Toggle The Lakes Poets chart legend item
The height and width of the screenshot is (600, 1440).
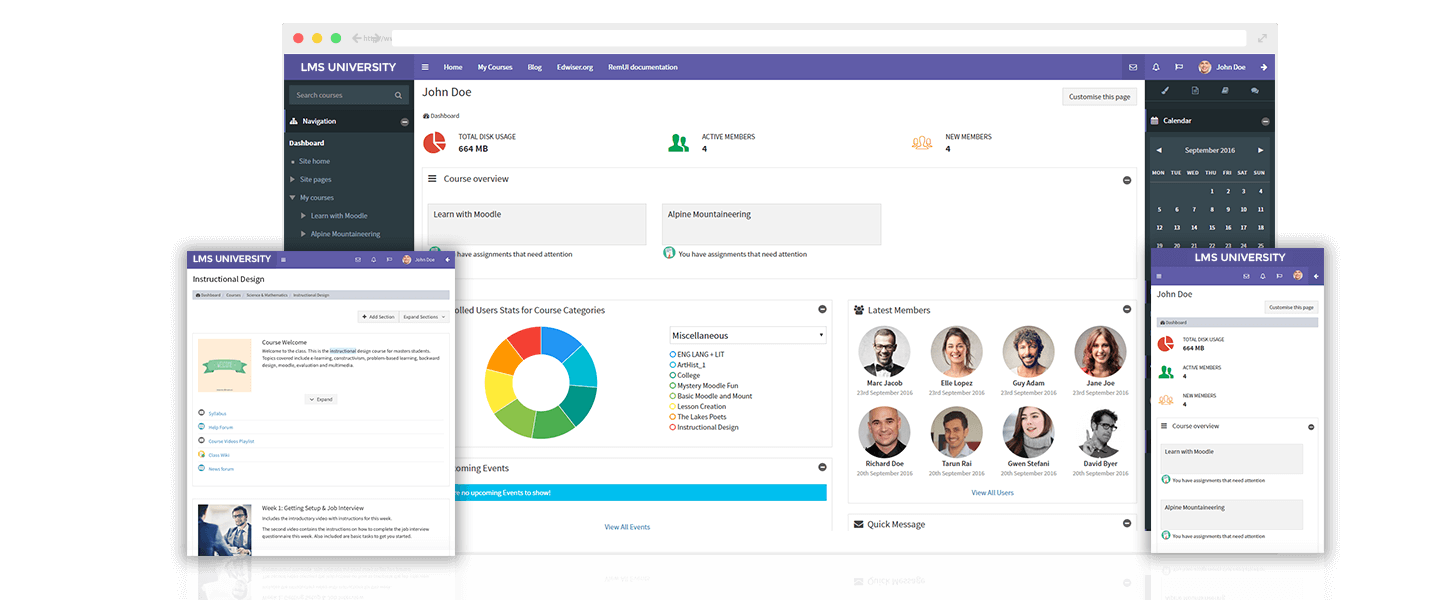673,417
